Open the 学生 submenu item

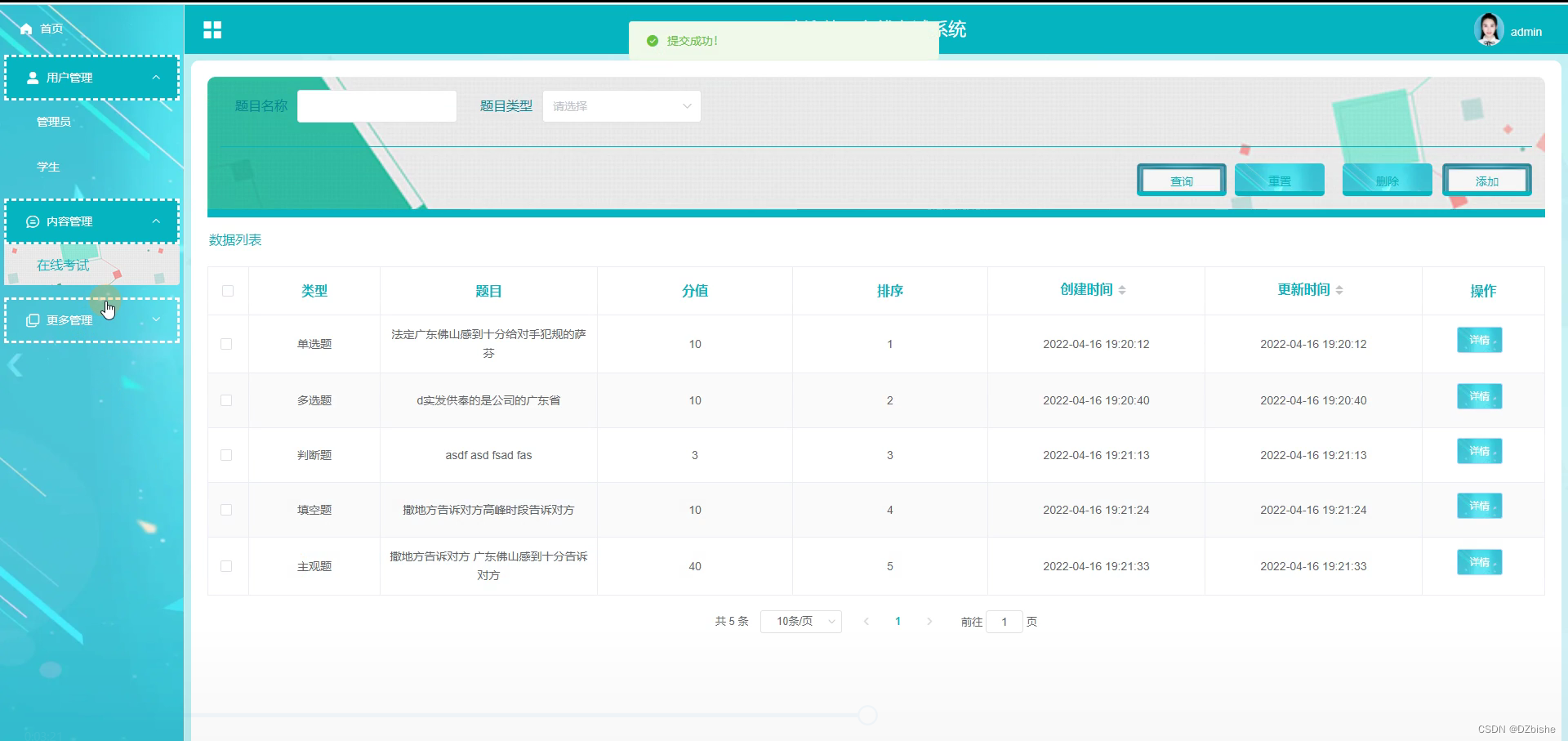point(48,167)
